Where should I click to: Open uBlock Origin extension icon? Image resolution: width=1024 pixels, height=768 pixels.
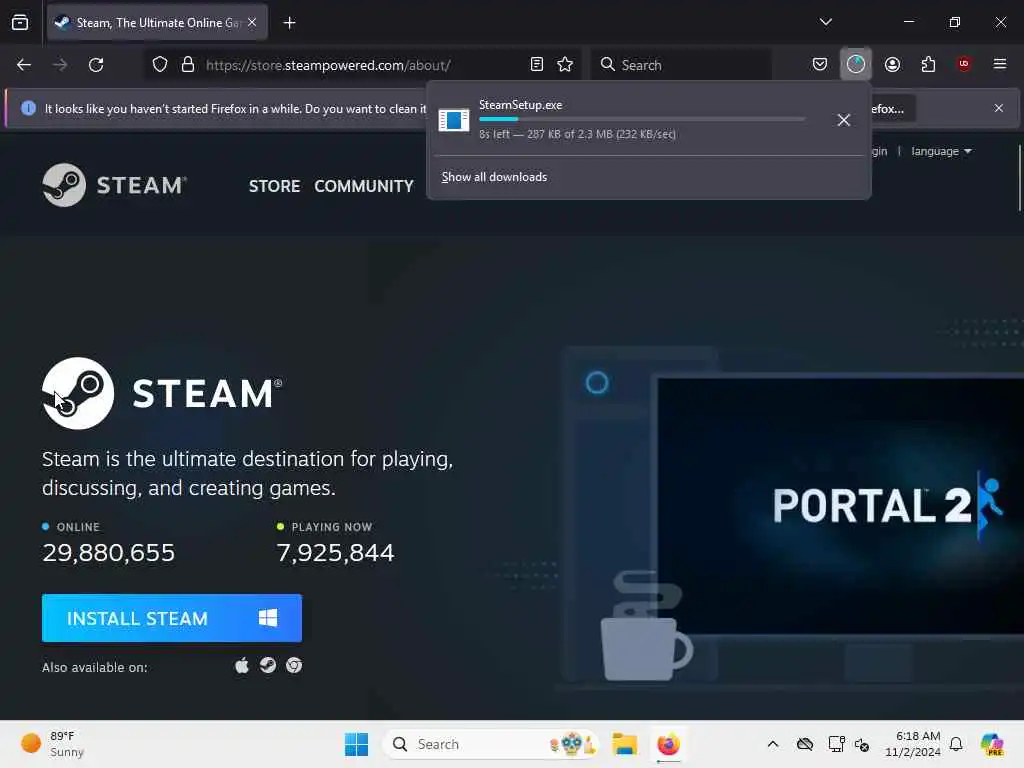tap(964, 63)
